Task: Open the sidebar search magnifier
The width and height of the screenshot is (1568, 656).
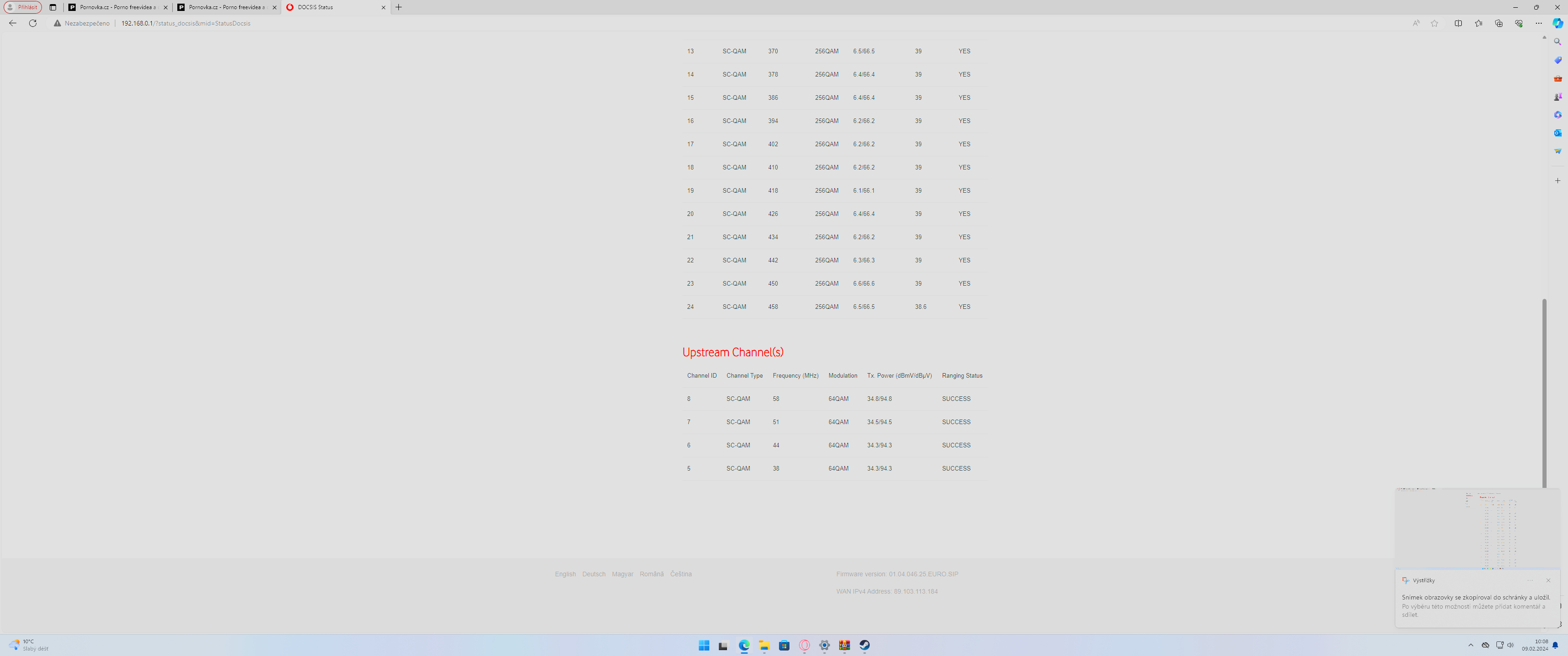Action: (x=1557, y=42)
